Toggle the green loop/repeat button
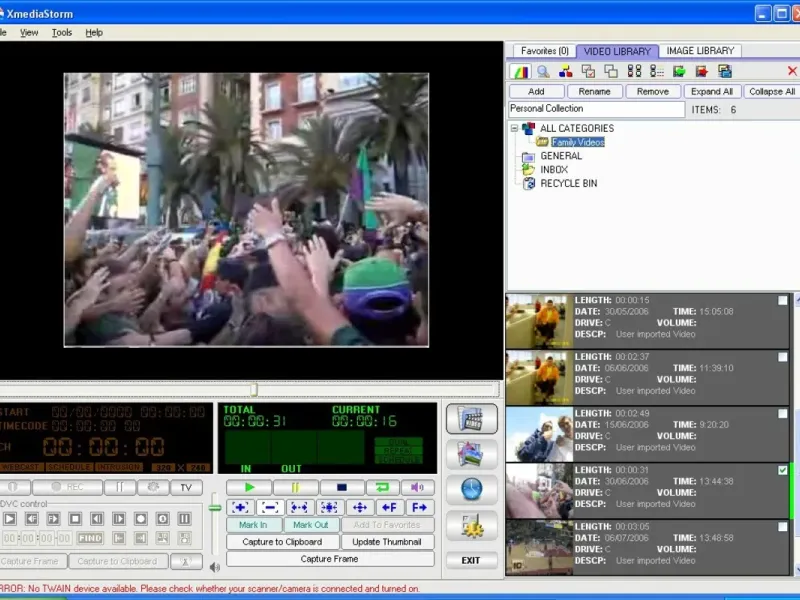 click(x=382, y=488)
